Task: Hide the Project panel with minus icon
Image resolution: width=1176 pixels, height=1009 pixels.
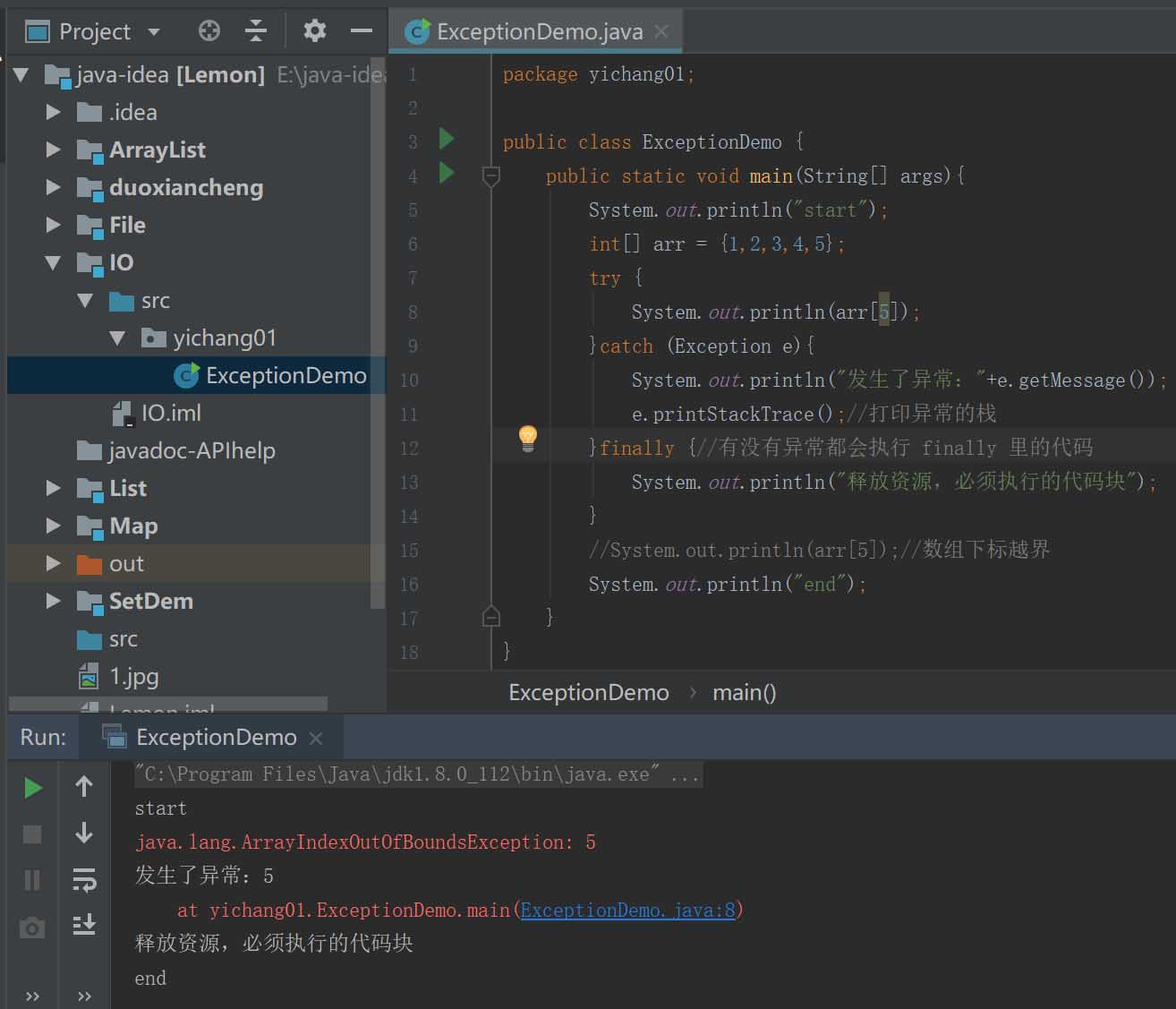Action: pos(362,31)
